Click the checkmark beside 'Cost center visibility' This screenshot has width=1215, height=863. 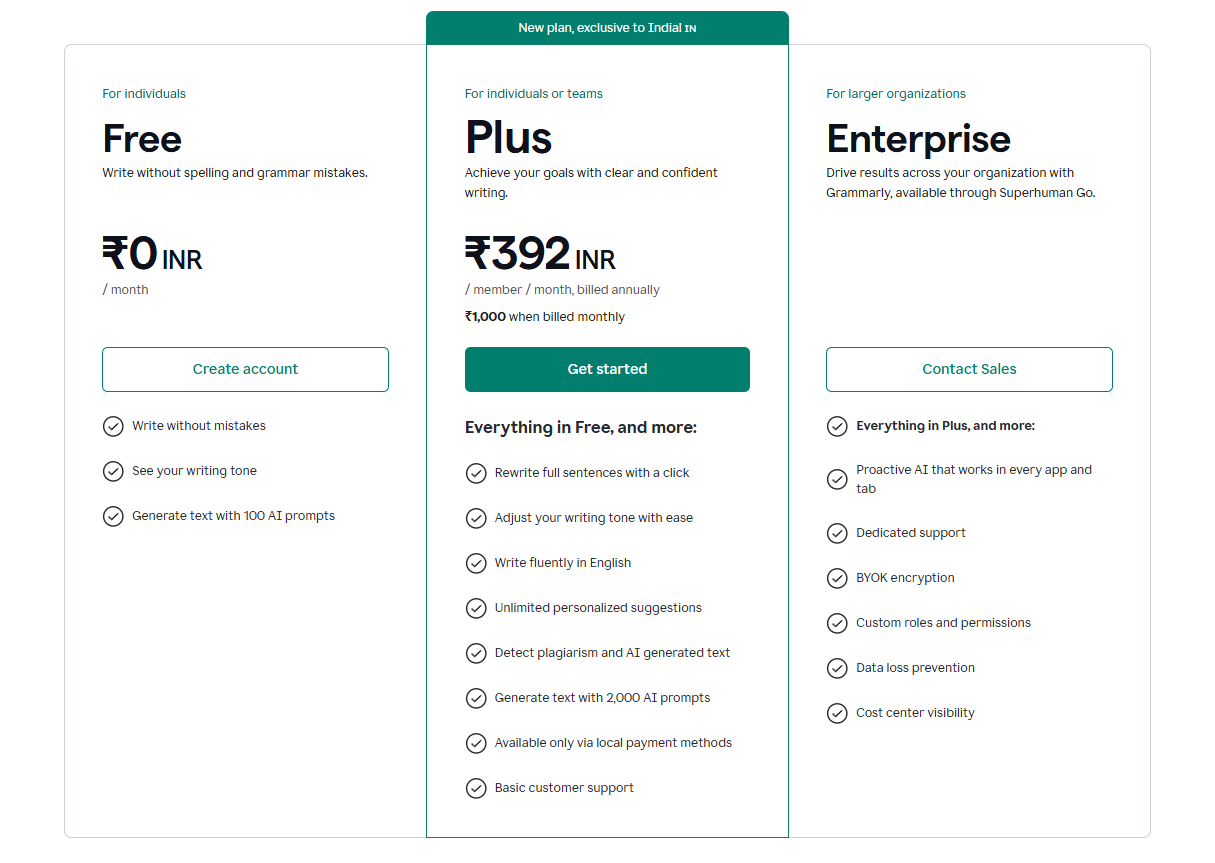[837, 713]
